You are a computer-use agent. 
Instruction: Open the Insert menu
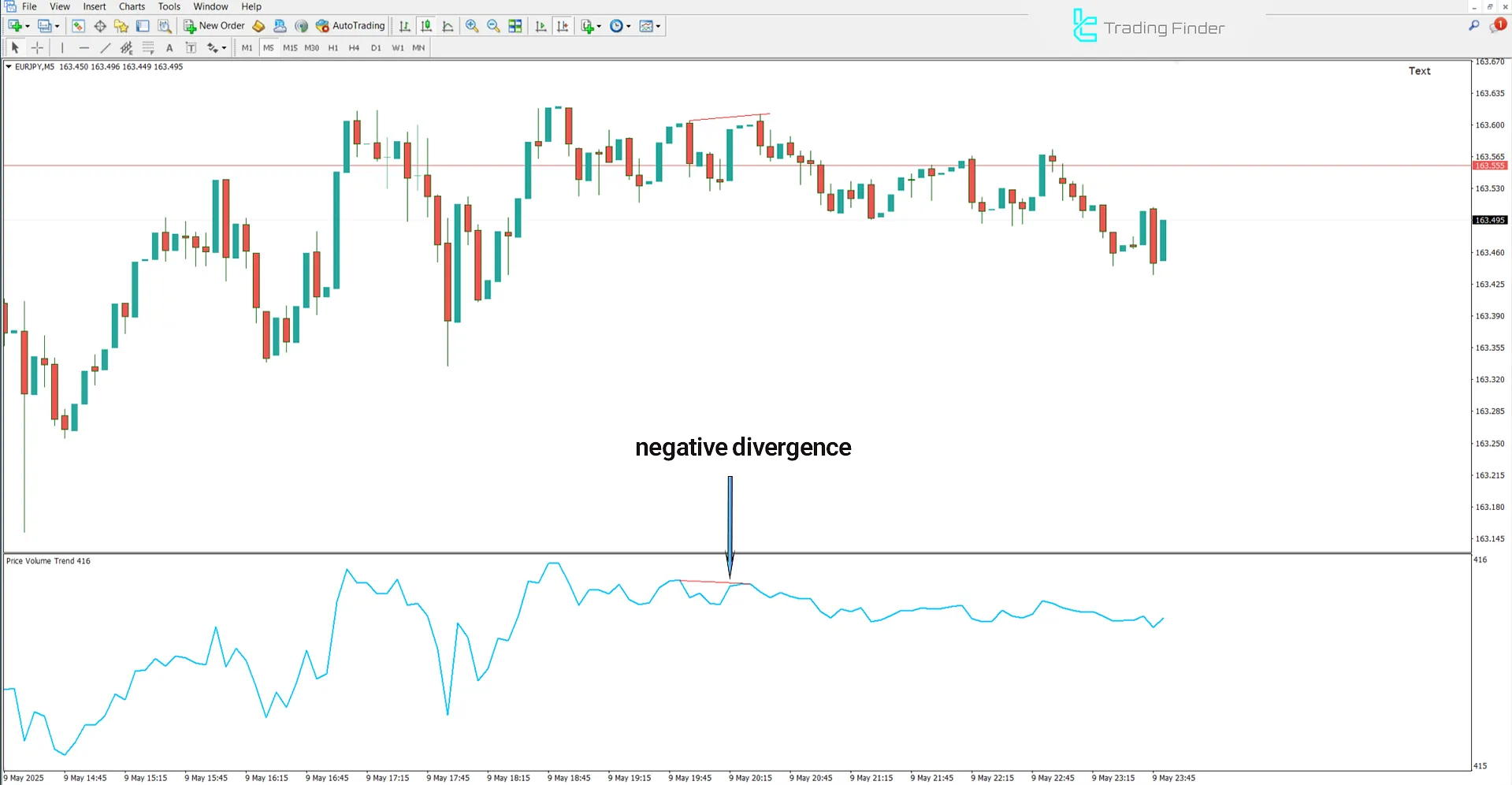tap(94, 6)
